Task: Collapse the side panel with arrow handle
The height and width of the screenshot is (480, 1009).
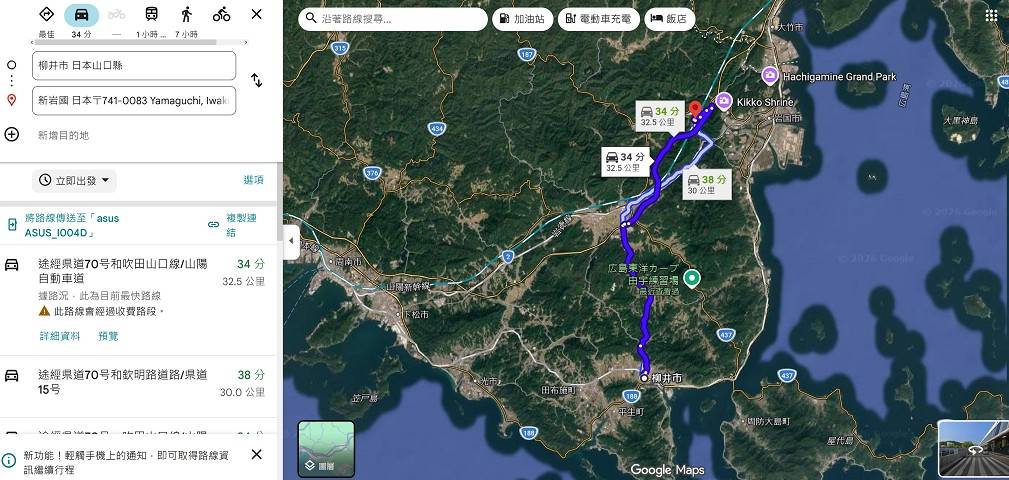Action: click(x=291, y=241)
